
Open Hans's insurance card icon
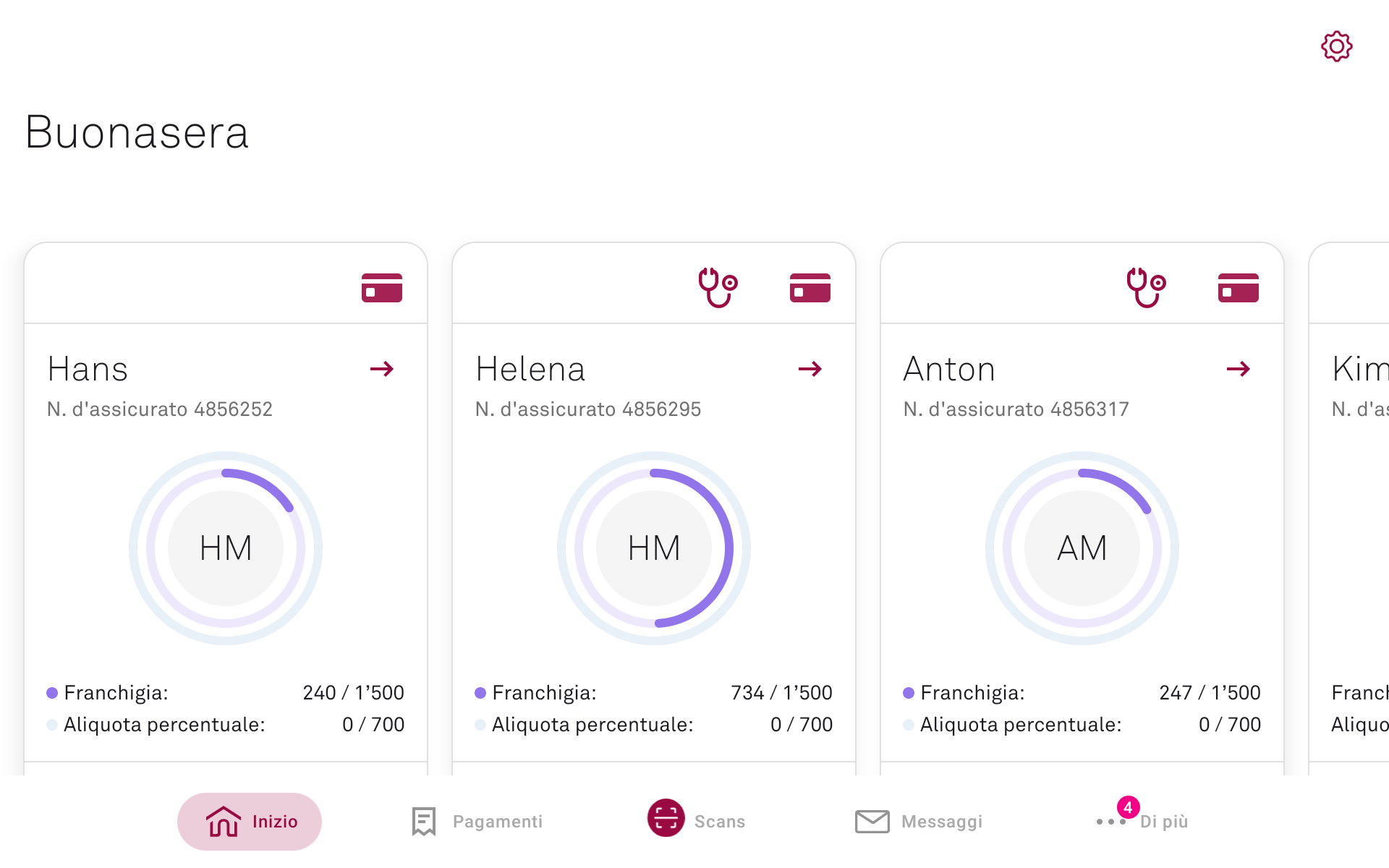(381, 287)
